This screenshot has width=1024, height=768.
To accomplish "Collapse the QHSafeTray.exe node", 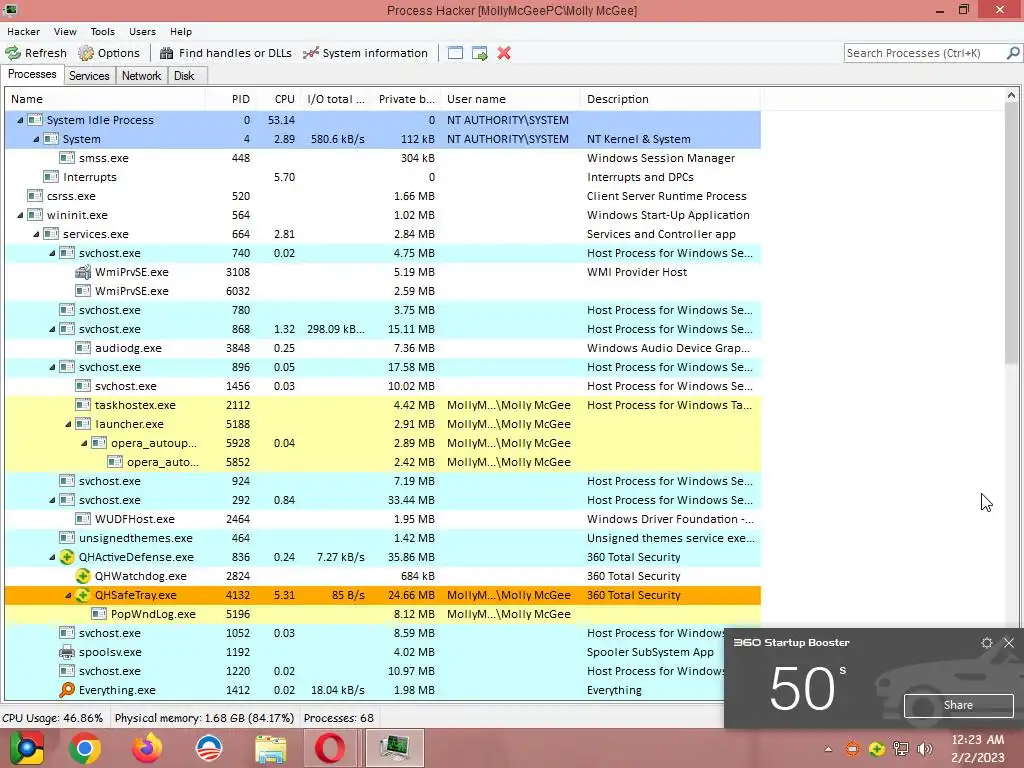I will tap(68, 595).
